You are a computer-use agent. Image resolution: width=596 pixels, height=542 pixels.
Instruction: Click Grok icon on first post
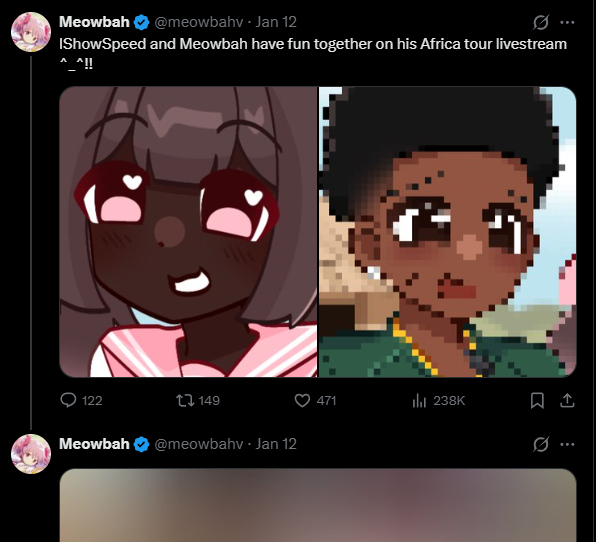(541, 22)
